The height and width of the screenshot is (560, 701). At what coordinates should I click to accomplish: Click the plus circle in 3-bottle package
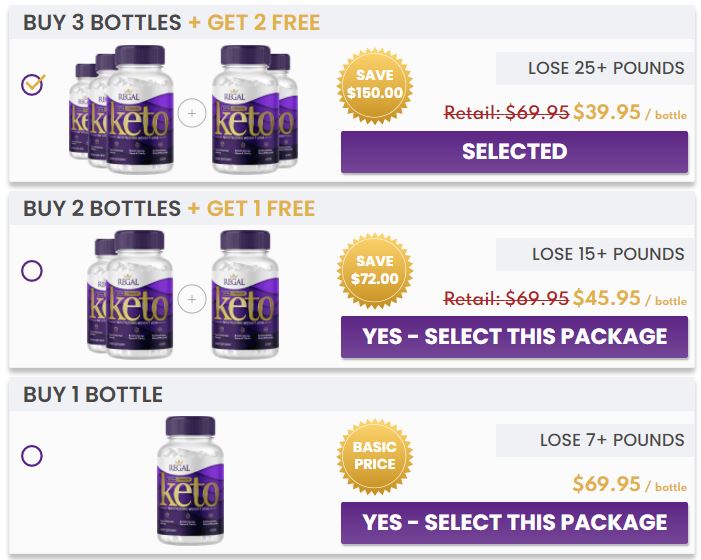point(192,113)
